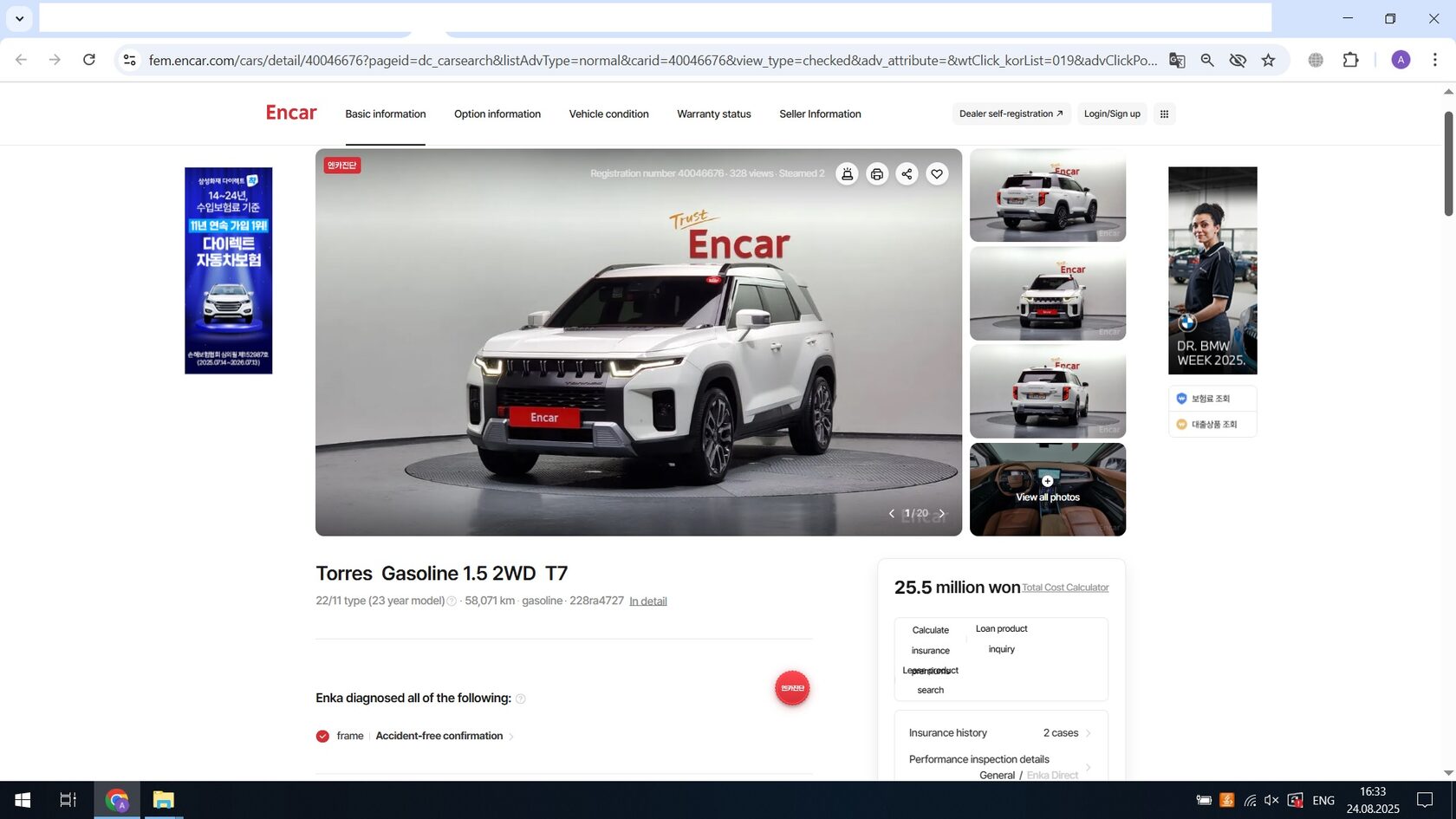Open the Chrome three-dot menu
Image resolution: width=1456 pixels, height=819 pixels.
[x=1435, y=60]
